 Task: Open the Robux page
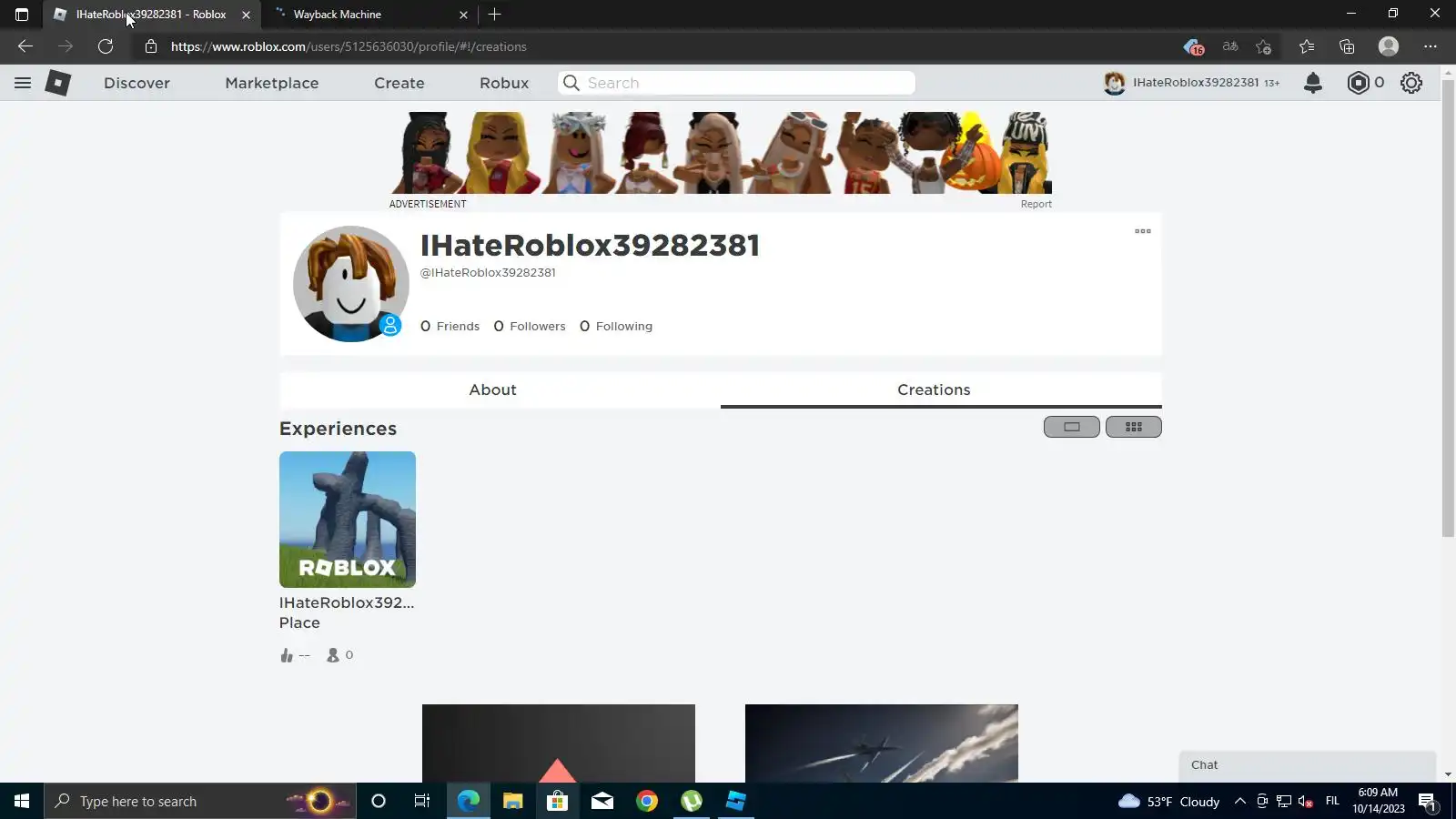[x=504, y=83]
